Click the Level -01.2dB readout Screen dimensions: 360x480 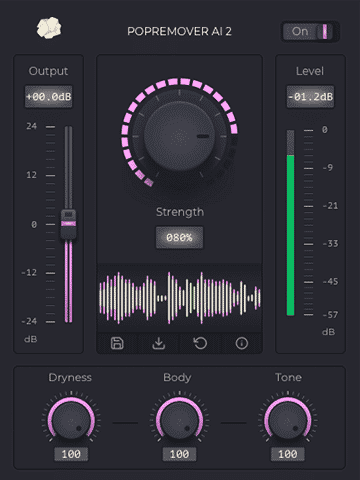[310, 97]
